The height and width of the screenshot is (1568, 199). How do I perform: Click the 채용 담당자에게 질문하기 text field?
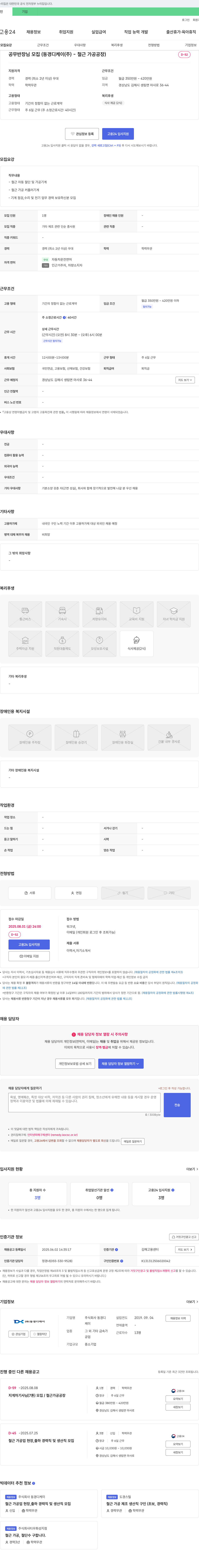85,1102
